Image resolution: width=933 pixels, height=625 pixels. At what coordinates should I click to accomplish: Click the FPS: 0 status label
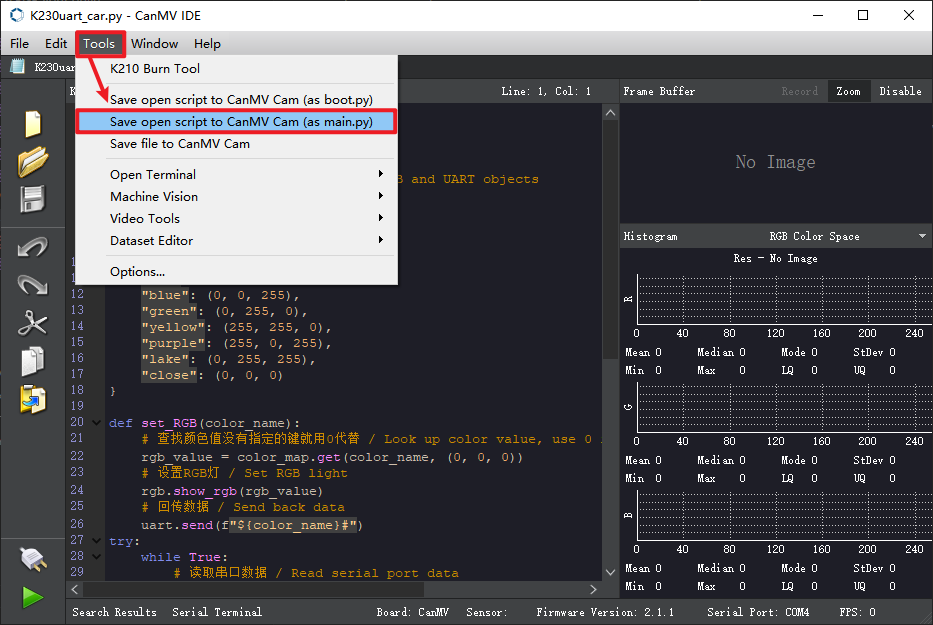(857, 612)
